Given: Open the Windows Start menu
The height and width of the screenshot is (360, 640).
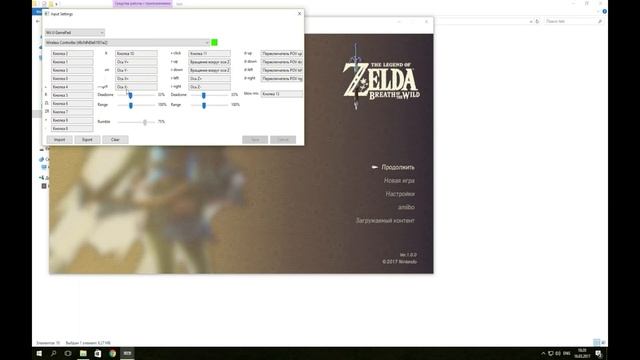Looking at the screenshot, I should [x=39, y=353].
